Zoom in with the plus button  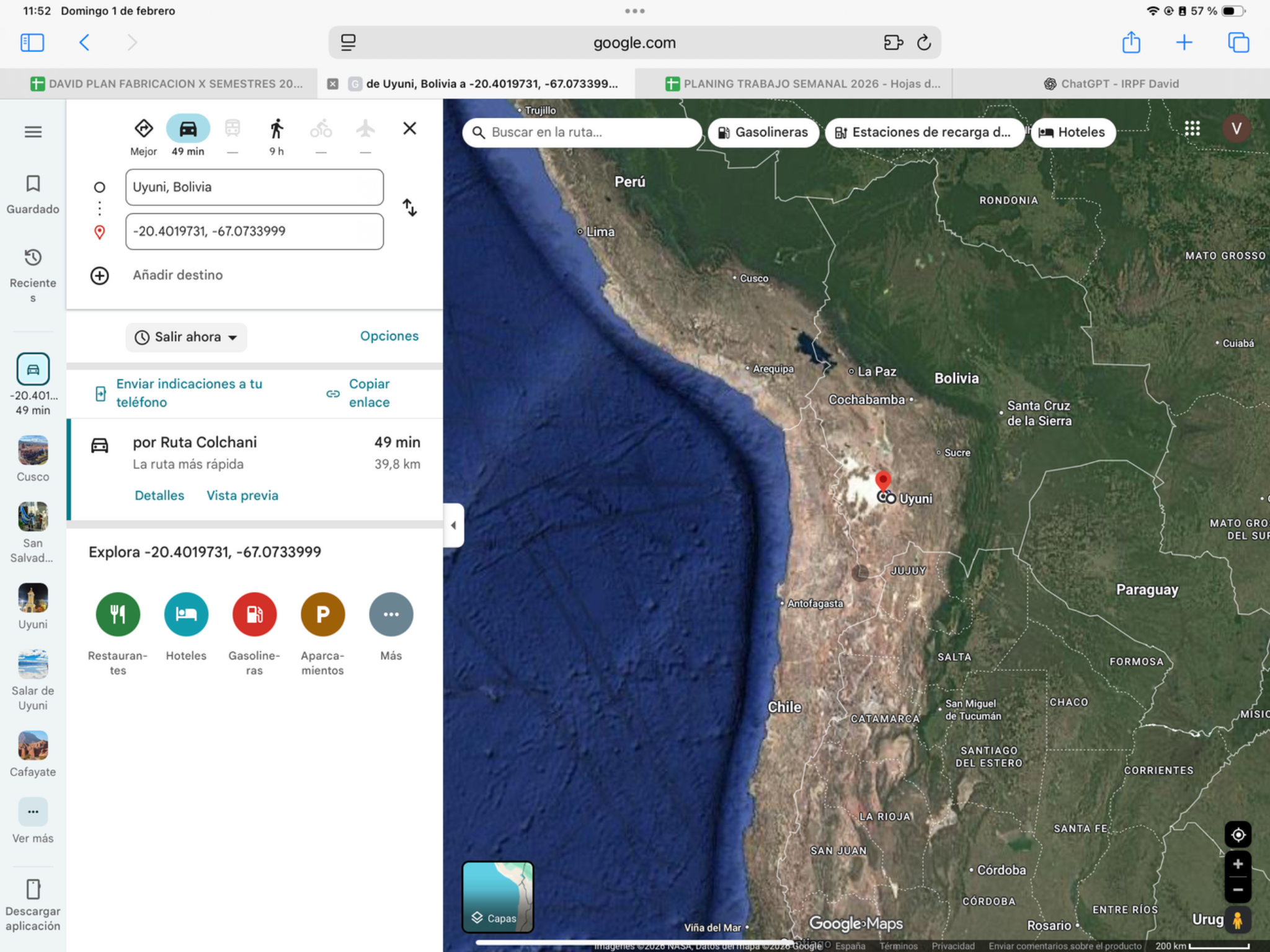tap(1238, 864)
